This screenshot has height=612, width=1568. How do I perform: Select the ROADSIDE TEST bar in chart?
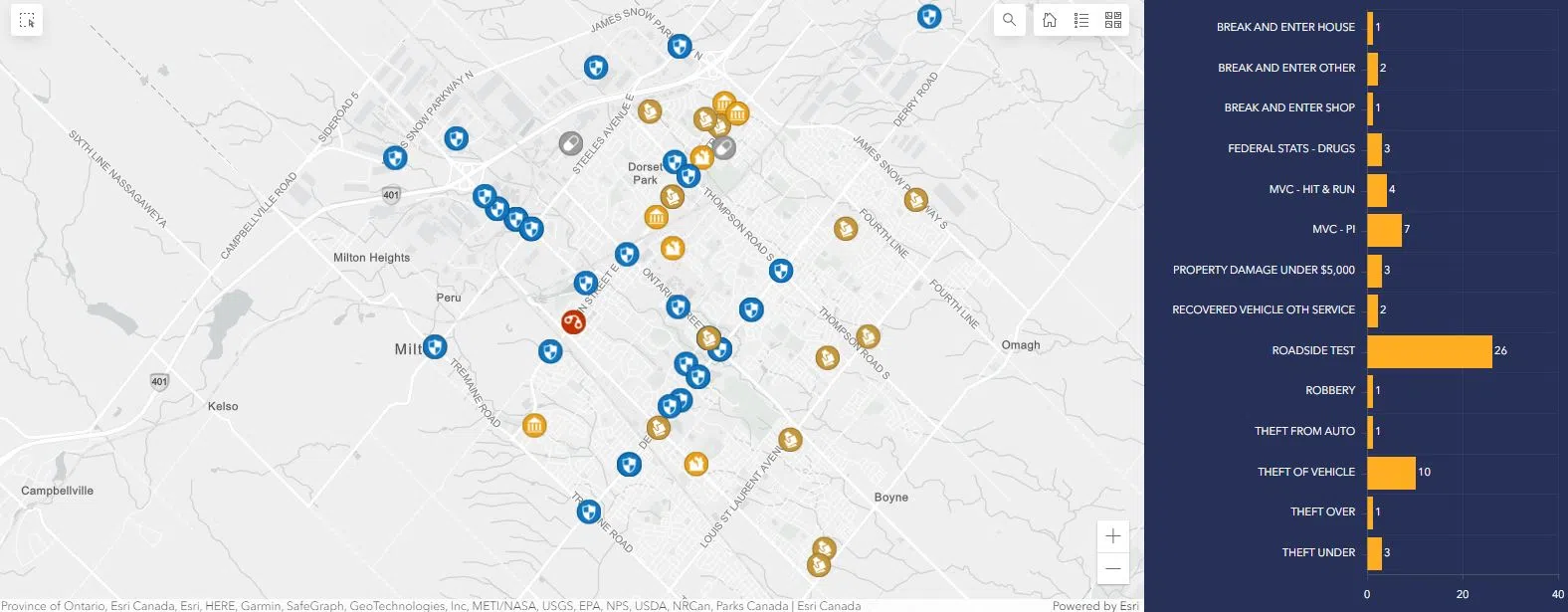pyautogui.click(x=1429, y=351)
